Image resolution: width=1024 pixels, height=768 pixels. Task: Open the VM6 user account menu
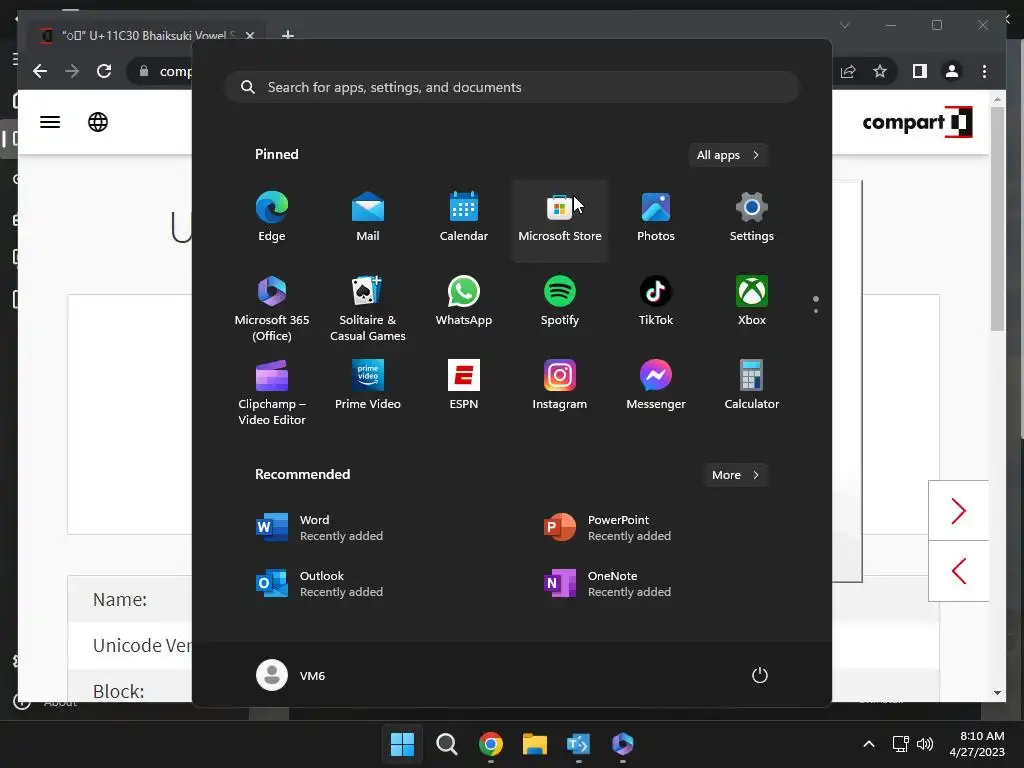pos(291,675)
